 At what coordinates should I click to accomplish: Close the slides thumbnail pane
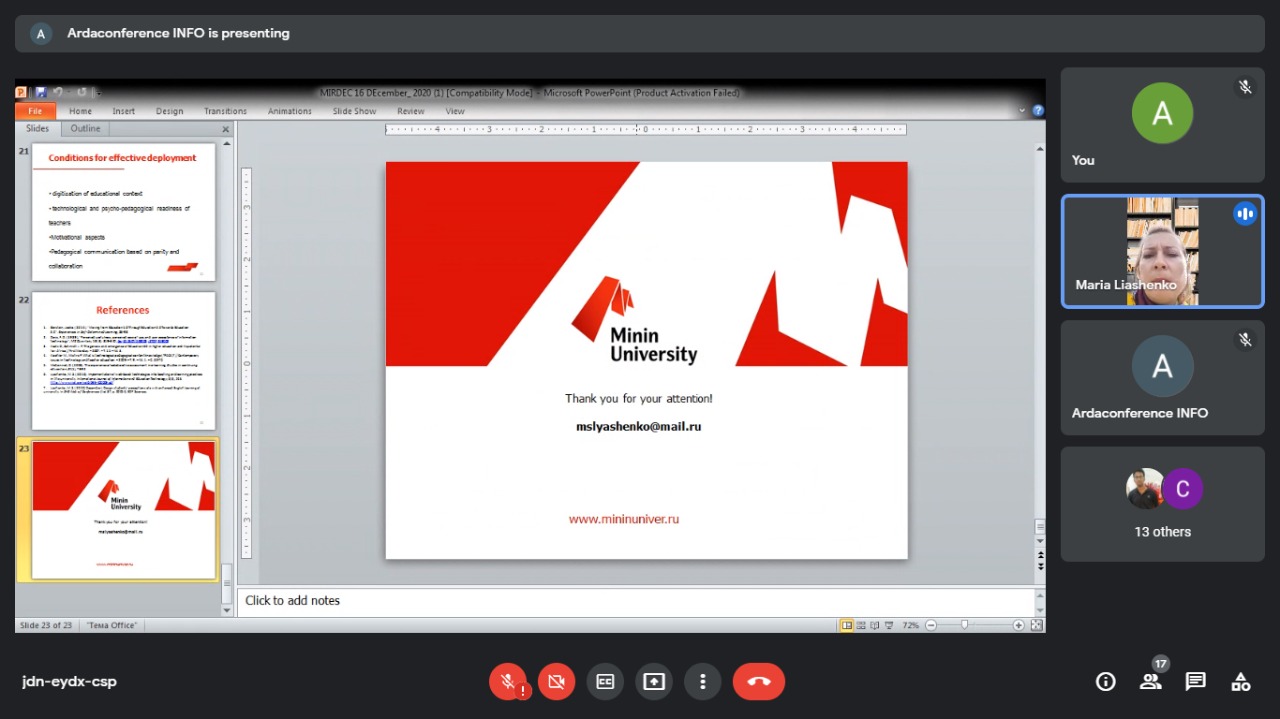click(225, 129)
